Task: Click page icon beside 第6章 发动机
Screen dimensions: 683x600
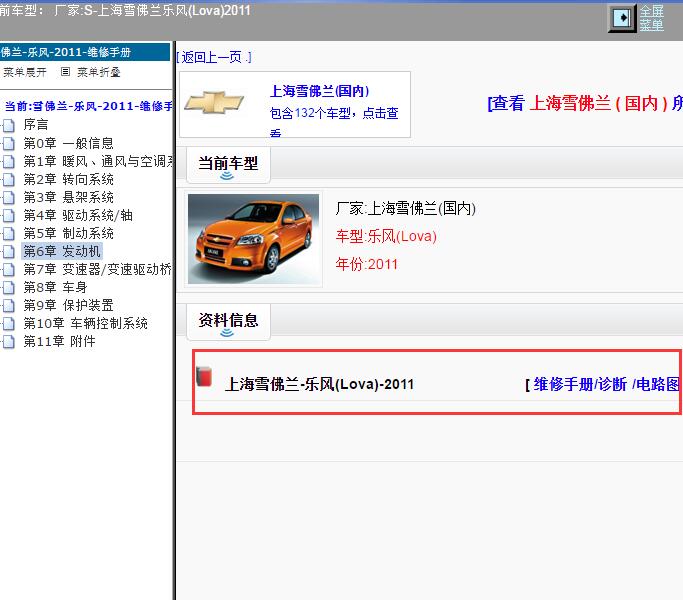Action: (8, 252)
